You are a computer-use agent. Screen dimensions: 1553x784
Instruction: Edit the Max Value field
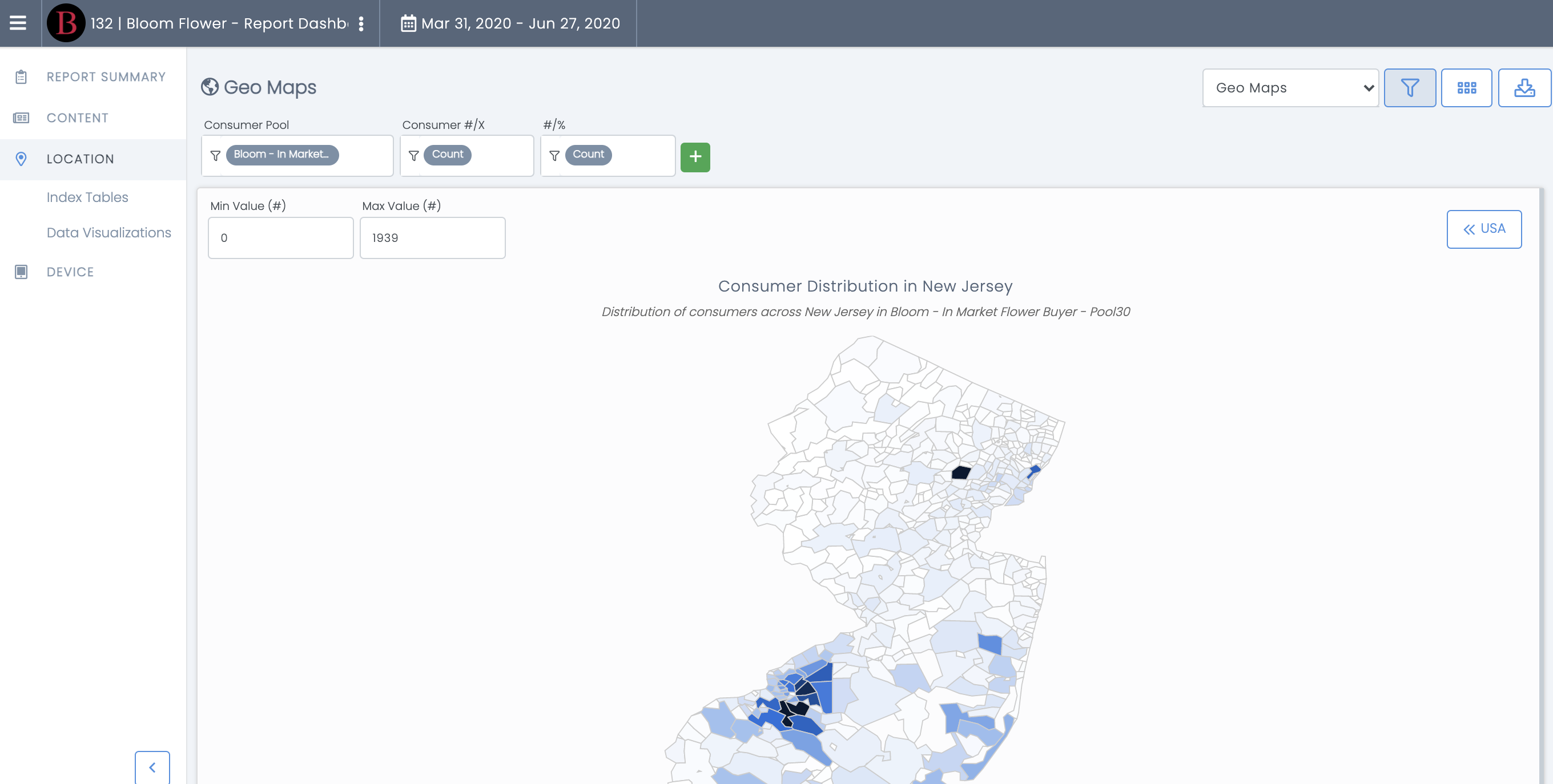point(432,237)
